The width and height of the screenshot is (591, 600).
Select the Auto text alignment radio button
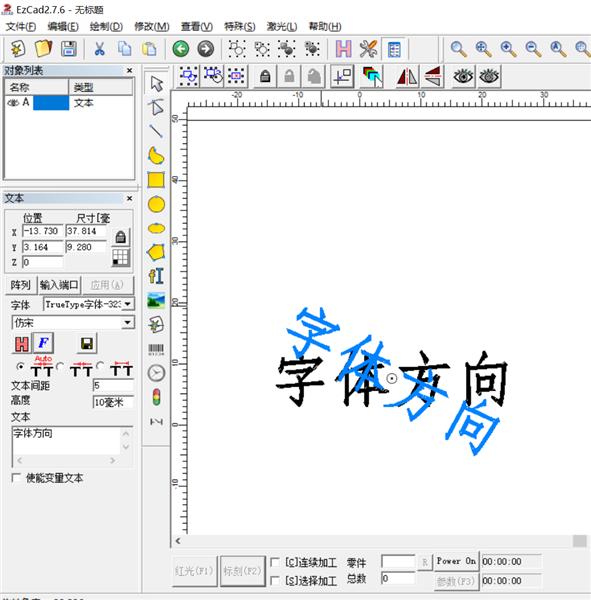tap(21, 366)
